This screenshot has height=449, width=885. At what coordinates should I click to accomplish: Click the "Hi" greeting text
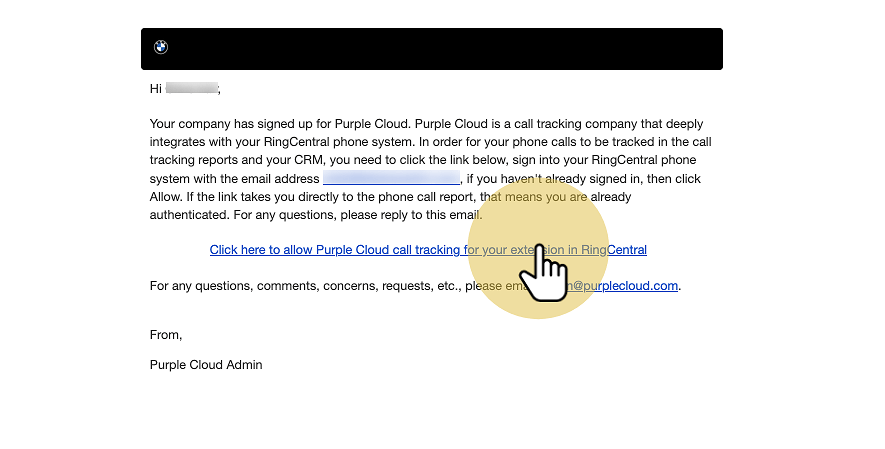click(x=156, y=89)
